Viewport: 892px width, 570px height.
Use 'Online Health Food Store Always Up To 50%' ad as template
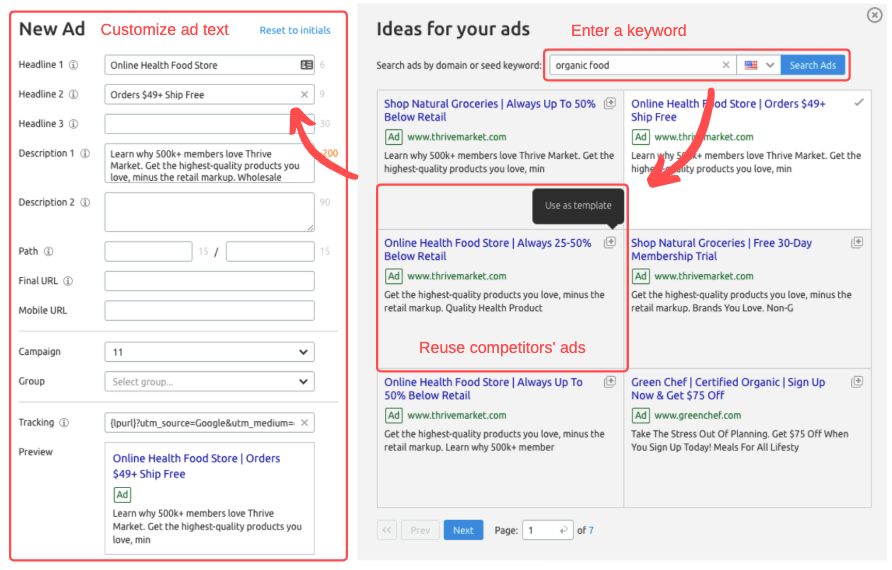610,382
